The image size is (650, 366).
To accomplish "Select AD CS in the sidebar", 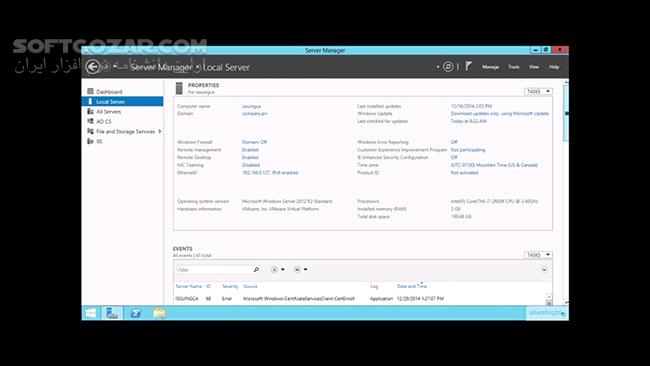I will (x=104, y=121).
